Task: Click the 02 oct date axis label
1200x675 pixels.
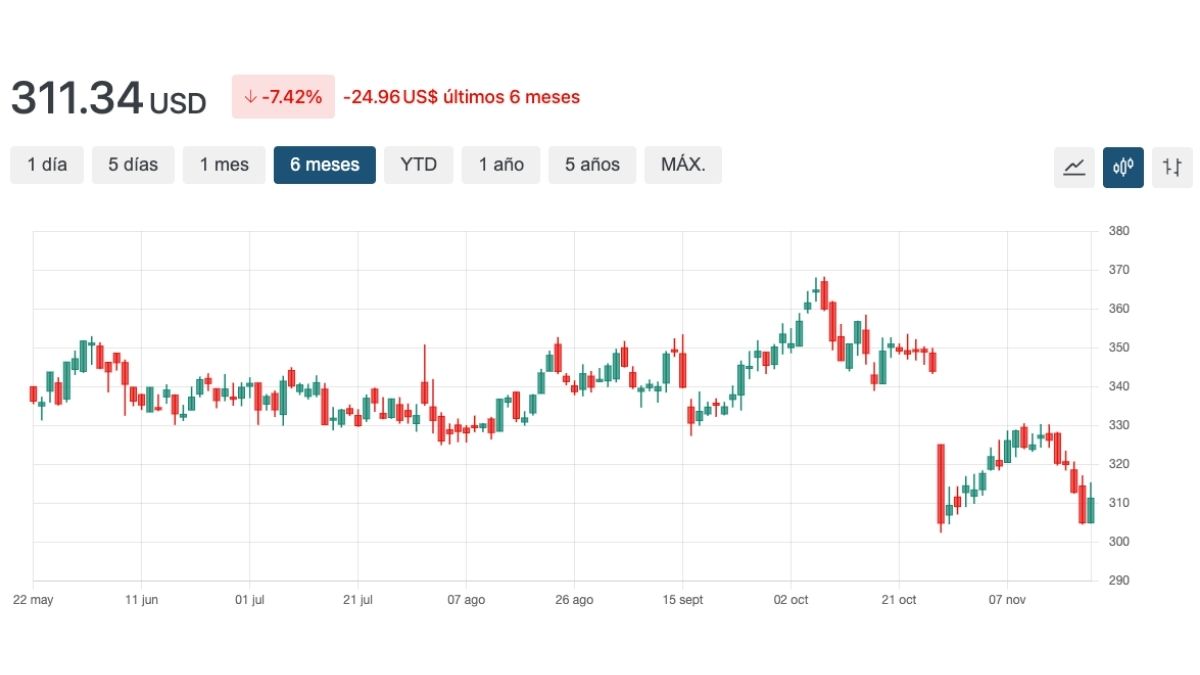Action: point(791,600)
